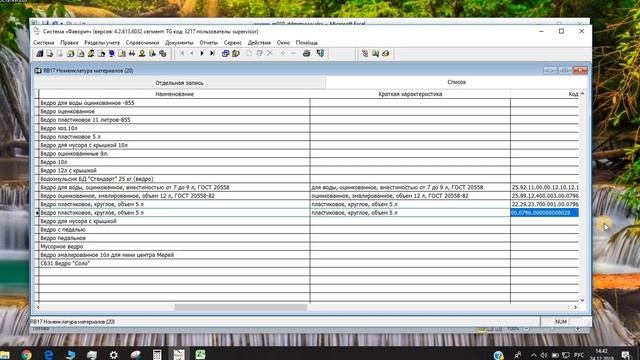Click the horizontal scrollbar left arrow
Screen dimensions: 640x360
point(38,307)
